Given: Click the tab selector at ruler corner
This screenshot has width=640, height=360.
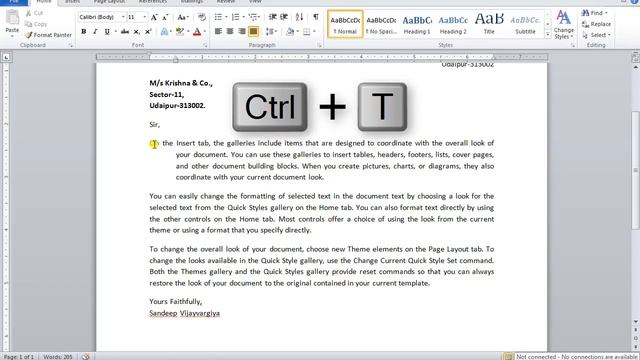Looking at the screenshot, I should tap(6, 57).
